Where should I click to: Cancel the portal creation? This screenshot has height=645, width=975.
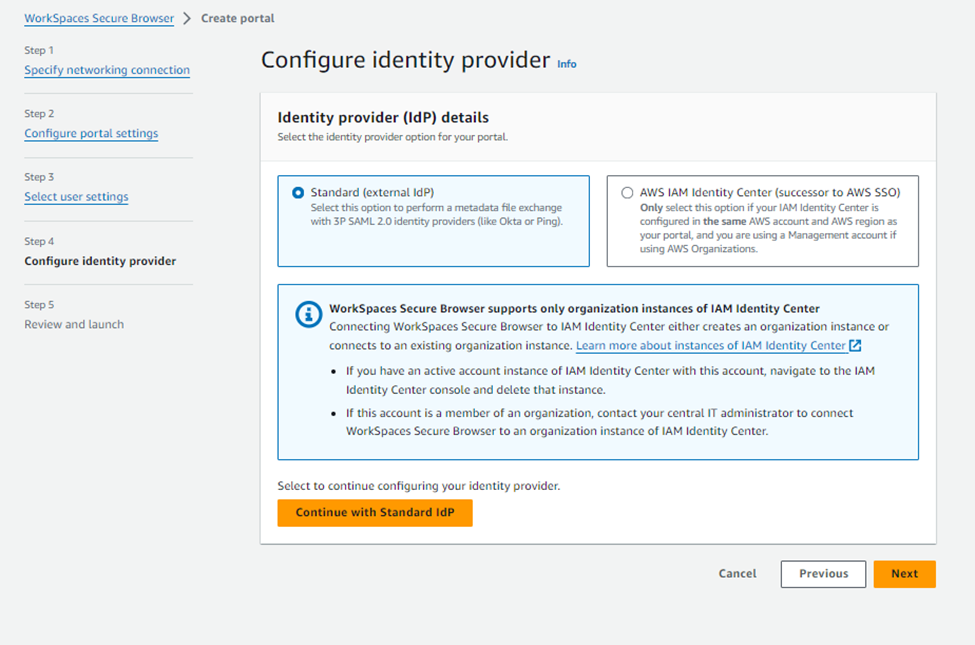[737, 573]
